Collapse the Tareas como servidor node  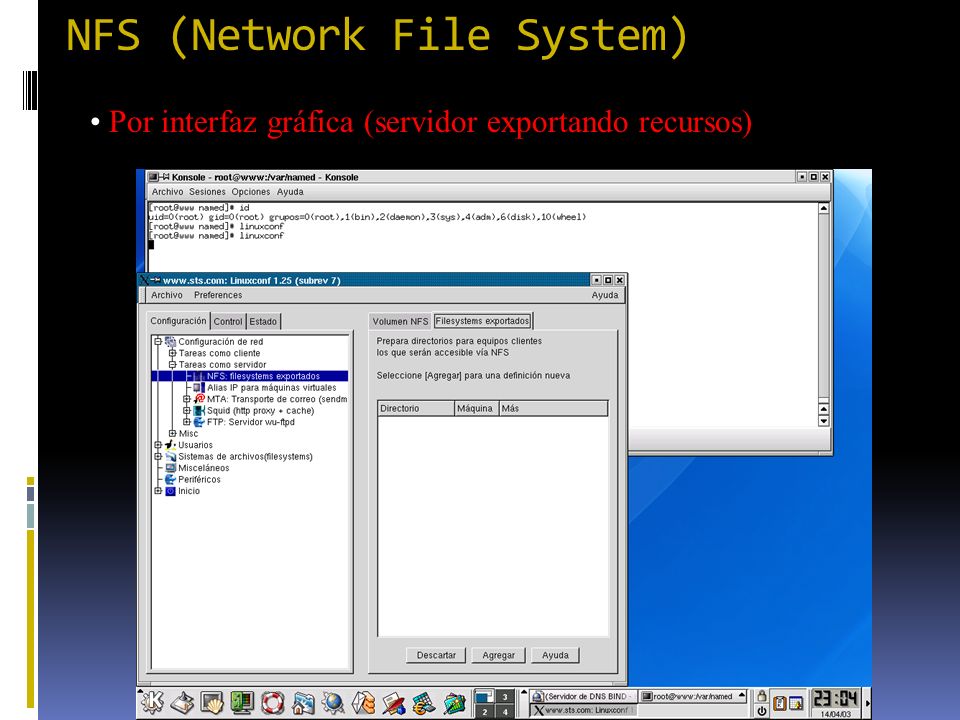tap(172, 365)
